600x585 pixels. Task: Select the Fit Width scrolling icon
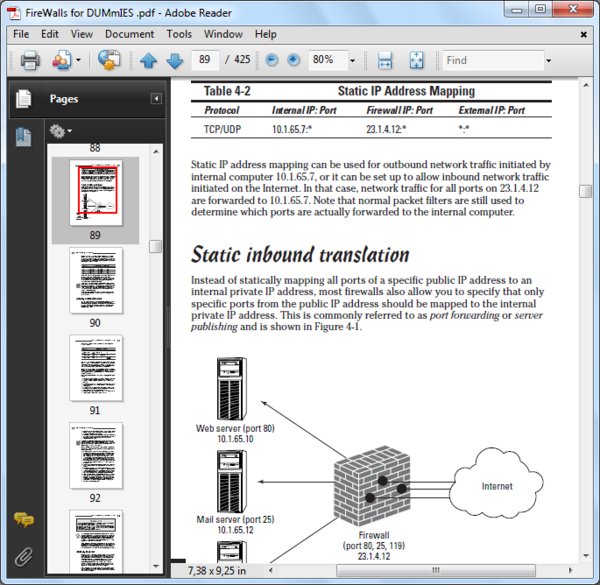pyautogui.click(x=385, y=60)
